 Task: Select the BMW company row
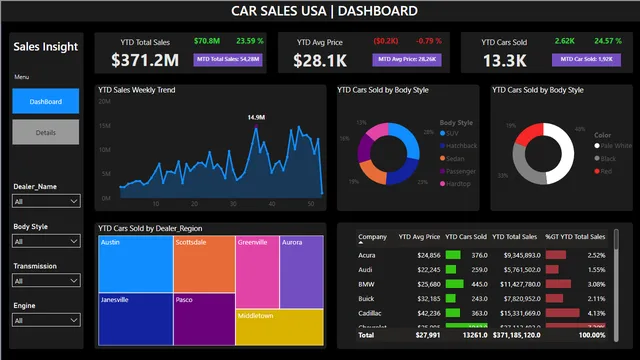(x=482, y=284)
